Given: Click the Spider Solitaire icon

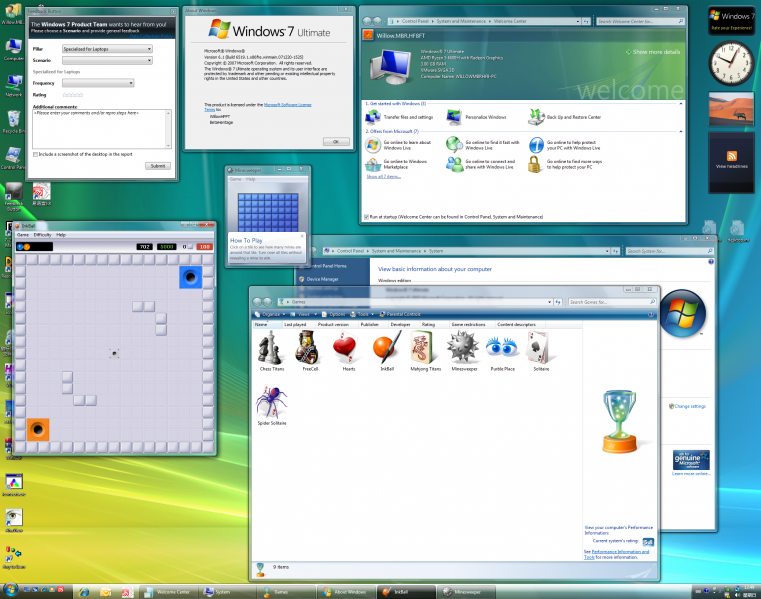Looking at the screenshot, I should pyautogui.click(x=272, y=404).
